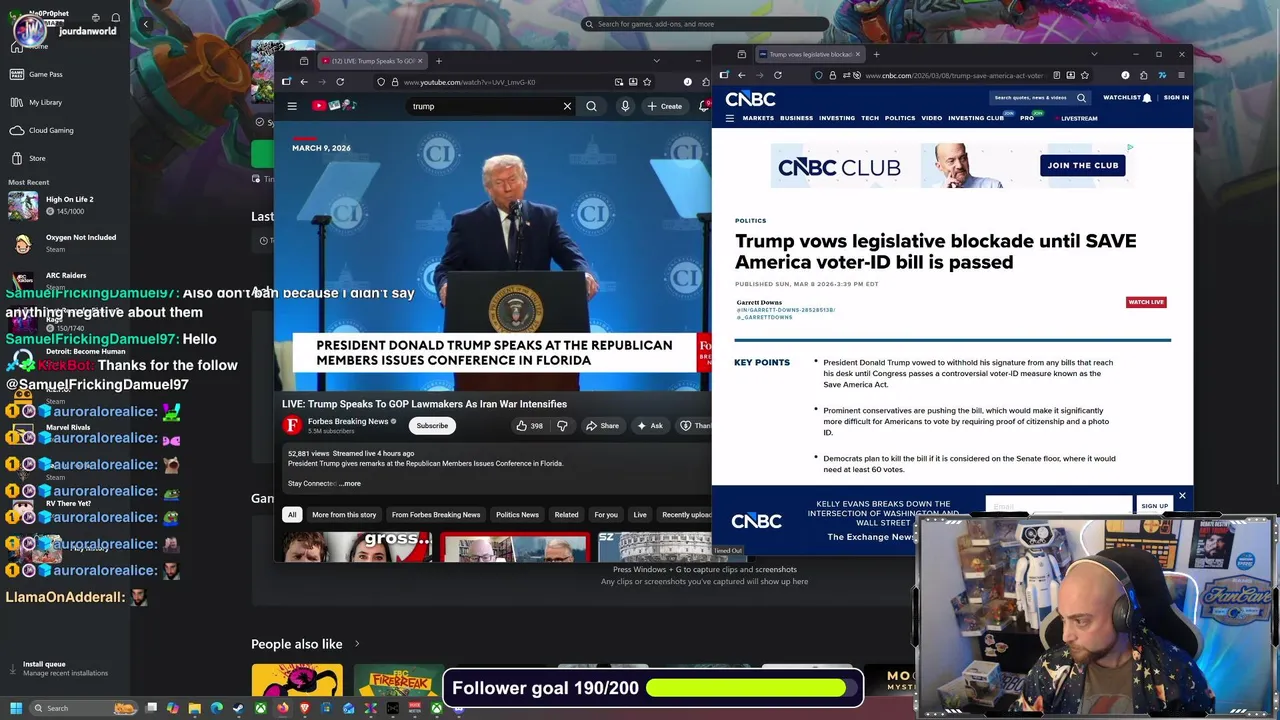Click SIGN UP in CNBC newsletter banner

coord(1154,506)
